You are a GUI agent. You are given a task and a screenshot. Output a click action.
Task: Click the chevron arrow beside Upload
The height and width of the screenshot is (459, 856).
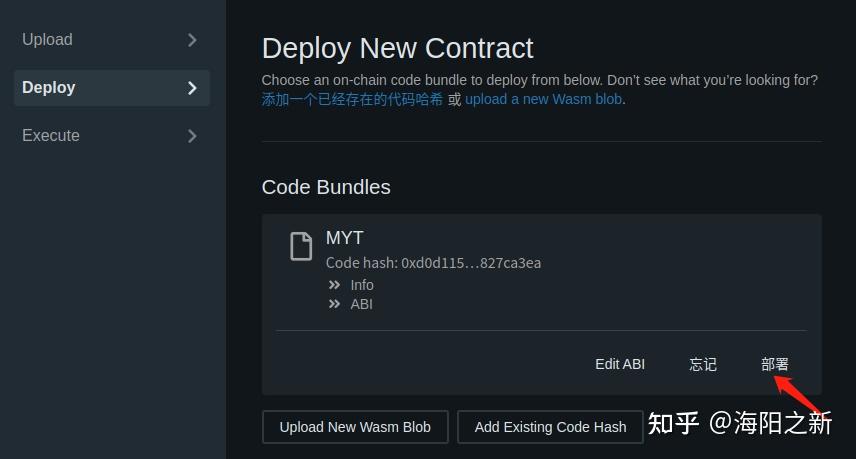click(x=192, y=40)
